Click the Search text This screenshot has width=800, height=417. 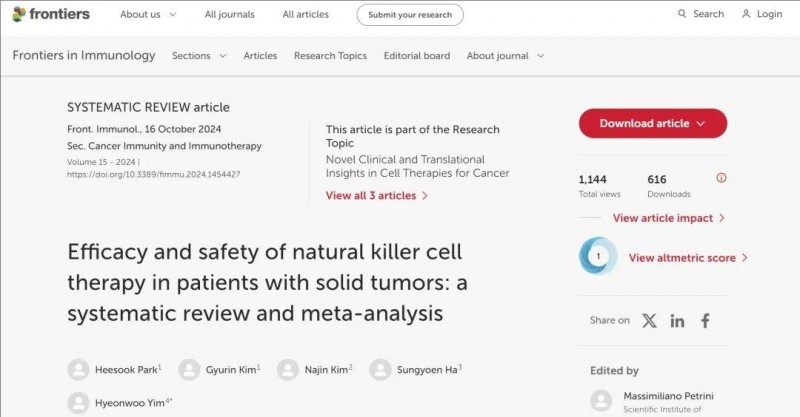point(708,14)
